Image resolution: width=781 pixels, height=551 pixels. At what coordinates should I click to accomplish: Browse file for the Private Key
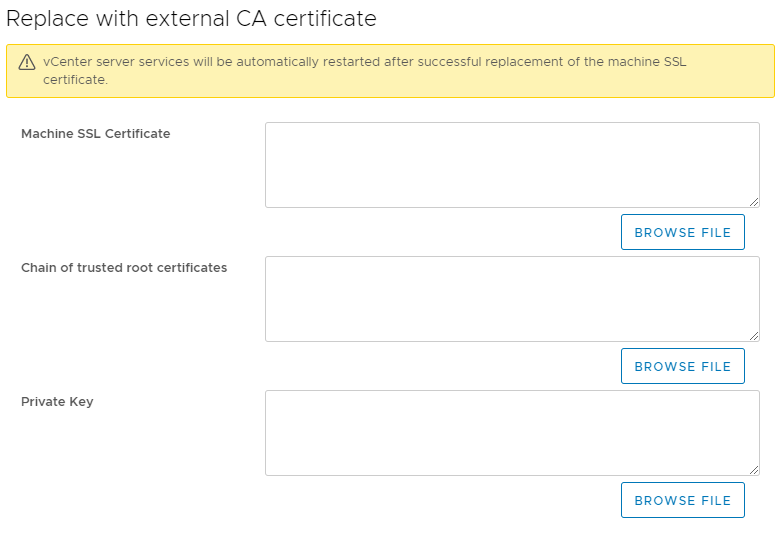[682, 500]
